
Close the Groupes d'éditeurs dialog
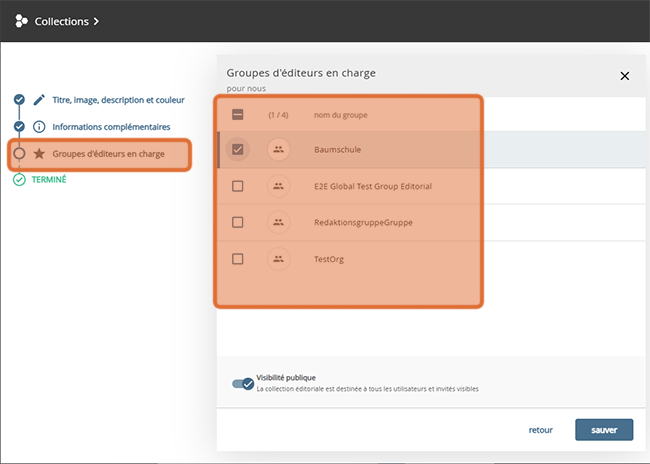(x=625, y=76)
